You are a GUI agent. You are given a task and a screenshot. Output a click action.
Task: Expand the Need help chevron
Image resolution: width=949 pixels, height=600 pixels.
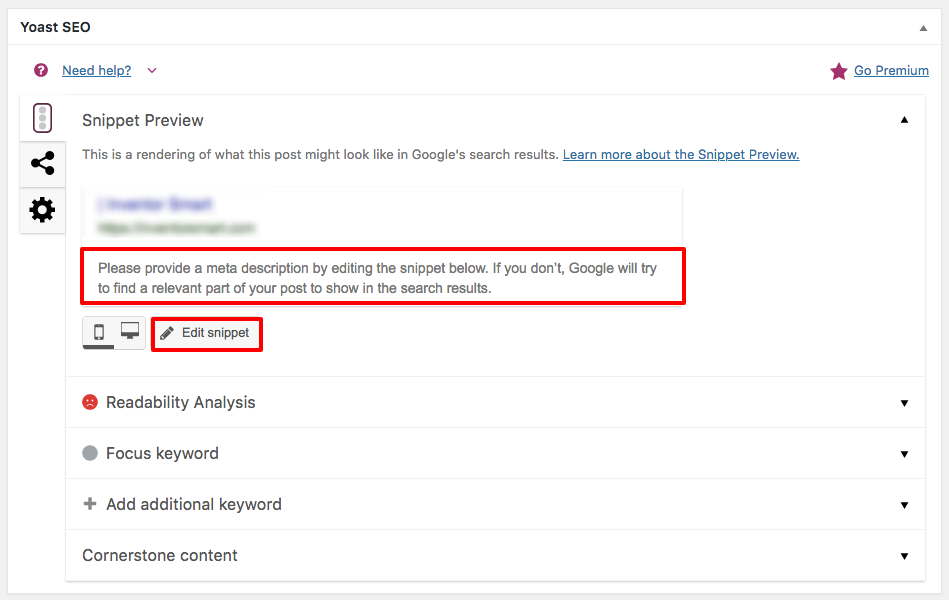point(152,70)
